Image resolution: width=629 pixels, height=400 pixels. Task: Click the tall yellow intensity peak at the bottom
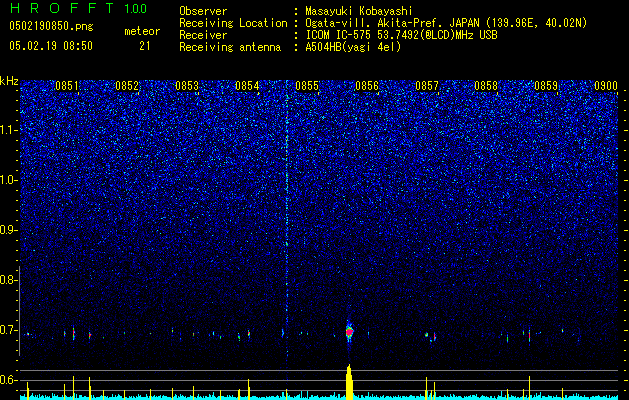349,382
